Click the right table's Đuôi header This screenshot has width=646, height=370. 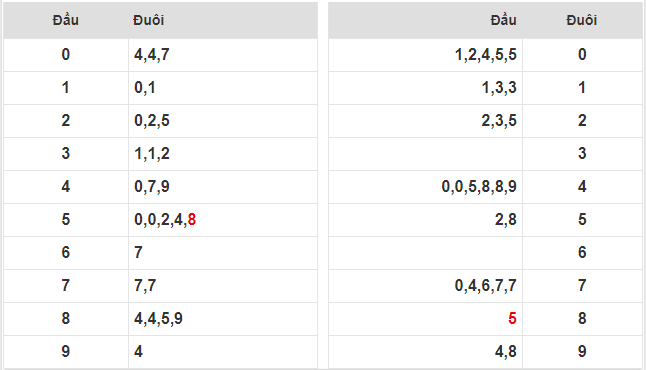pyautogui.click(x=582, y=20)
